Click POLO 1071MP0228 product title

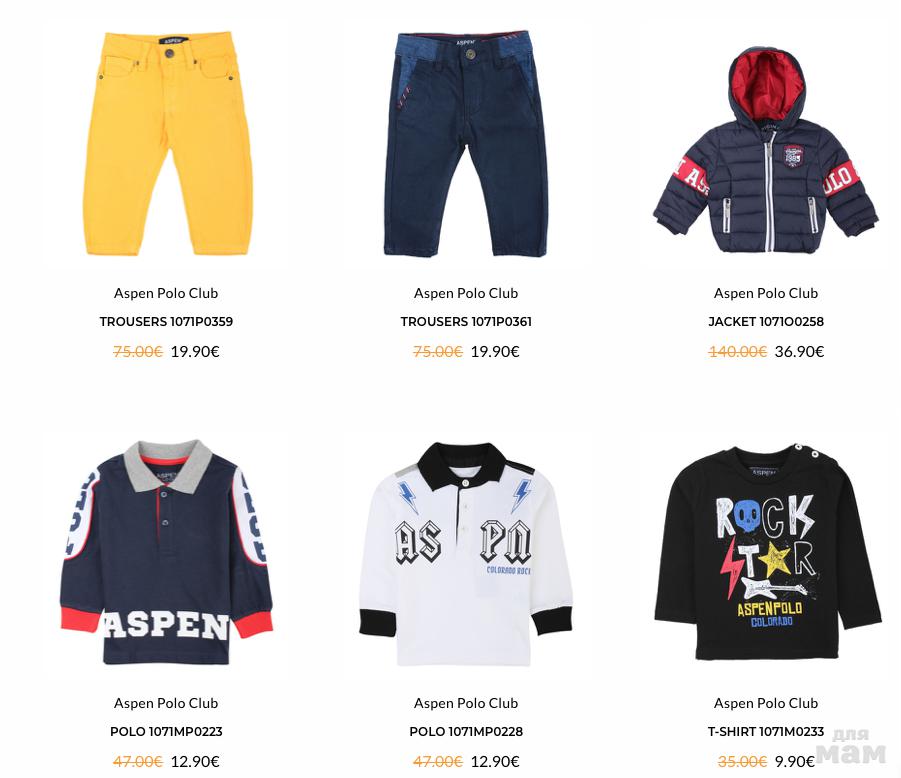(x=466, y=732)
